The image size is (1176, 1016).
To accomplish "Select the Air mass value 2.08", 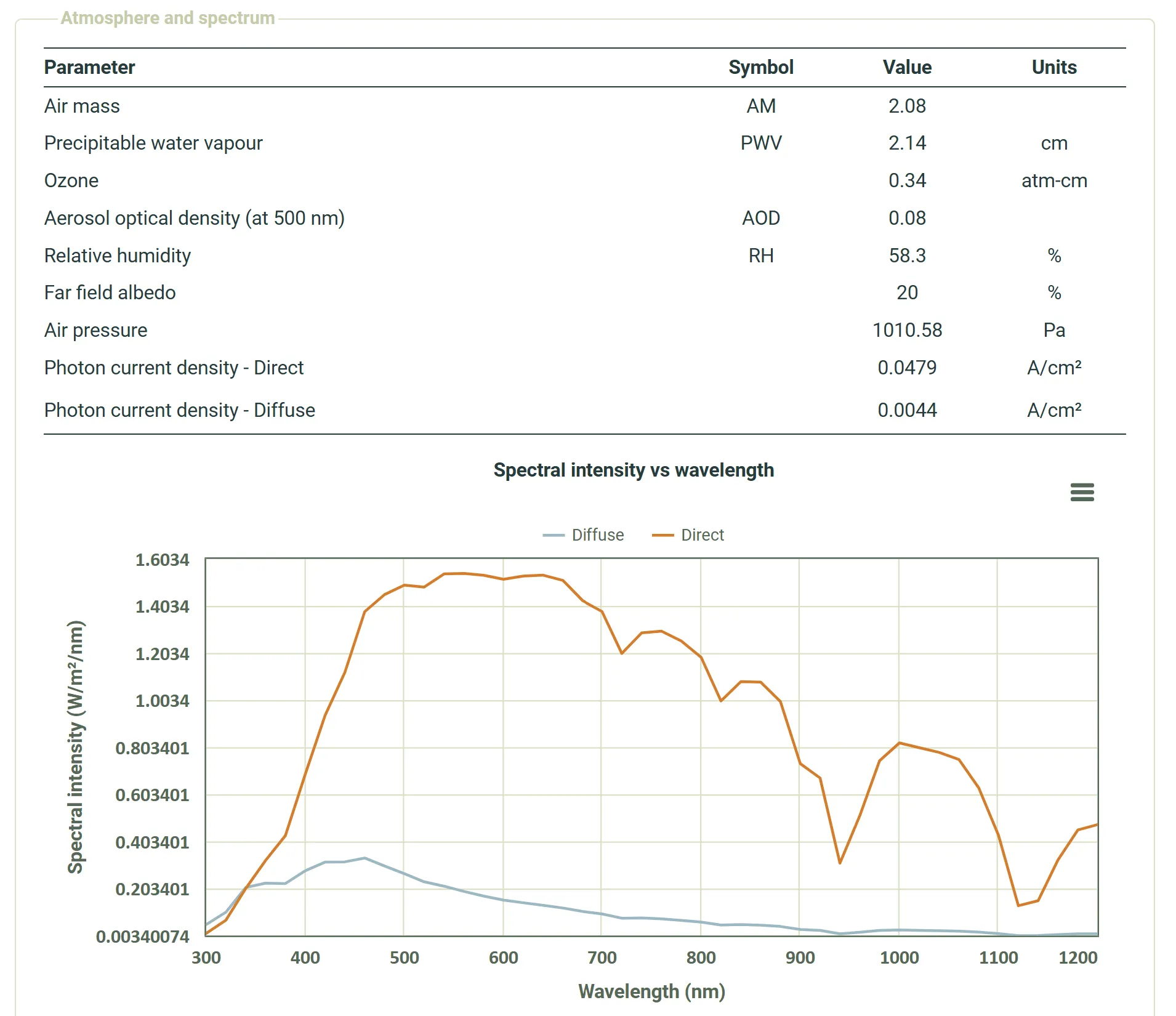I will [x=906, y=106].
